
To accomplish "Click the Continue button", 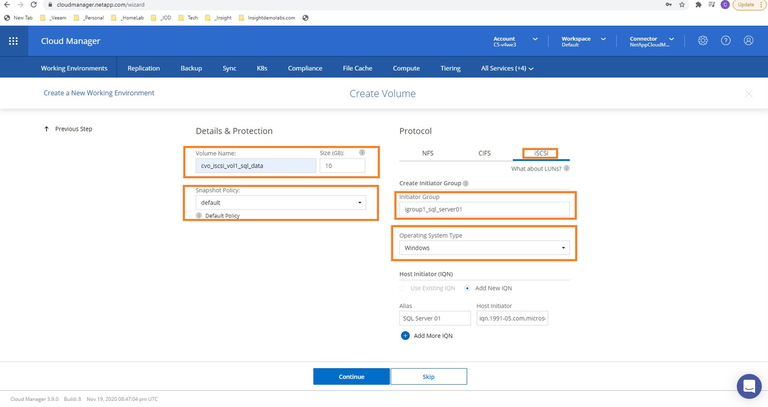I will 351,377.
